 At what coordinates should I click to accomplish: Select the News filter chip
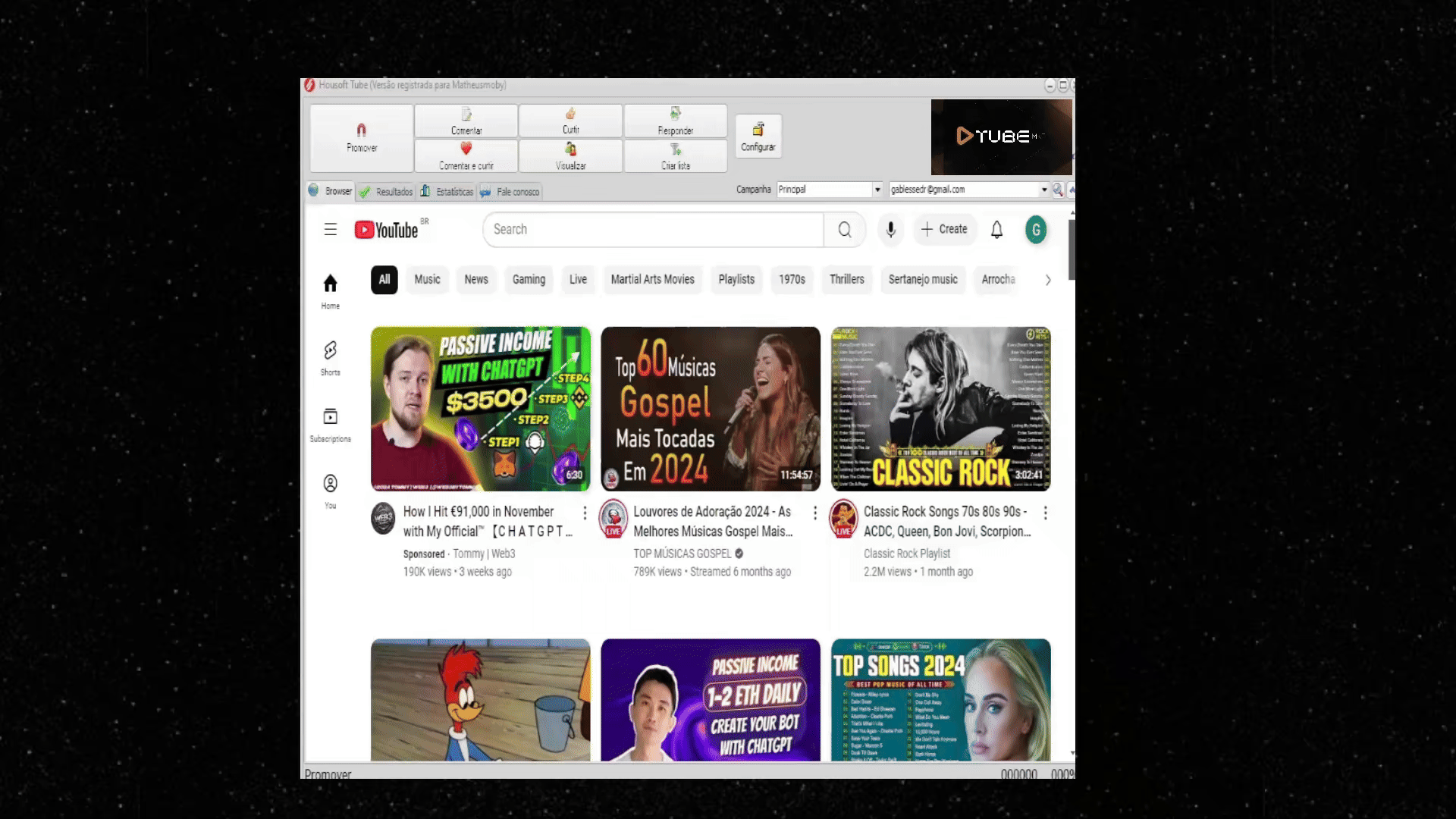pos(476,280)
